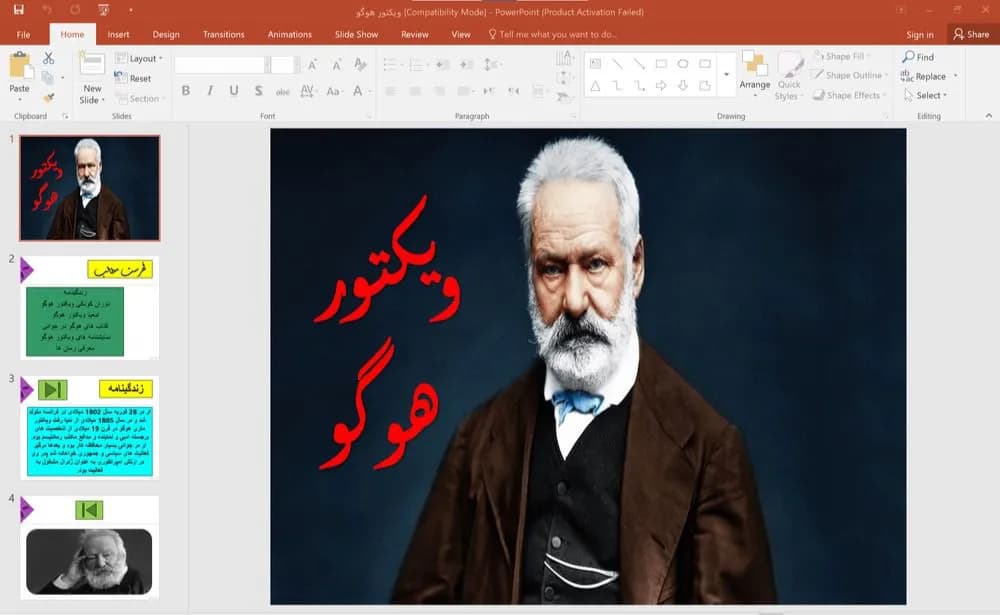Click the Line Spacing icon

(492, 64)
